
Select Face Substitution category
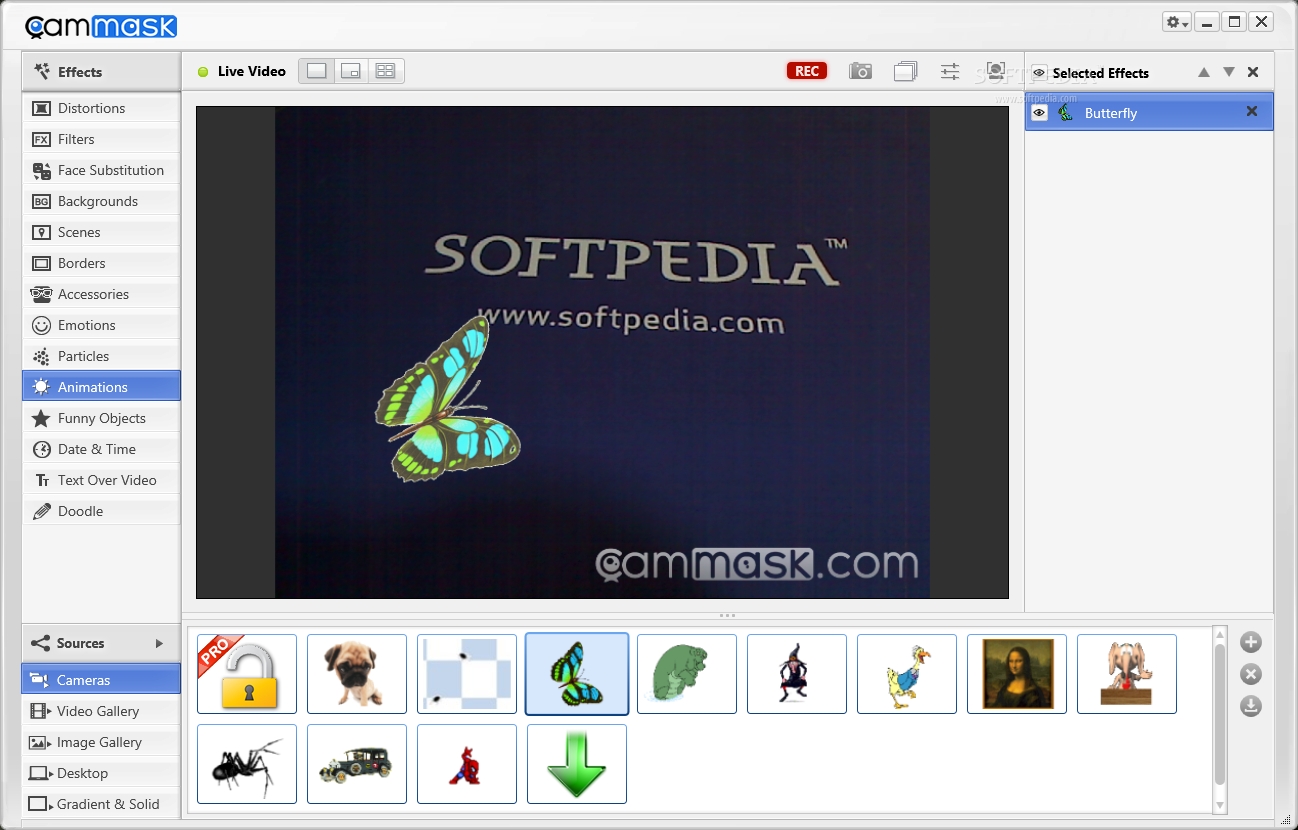point(101,170)
